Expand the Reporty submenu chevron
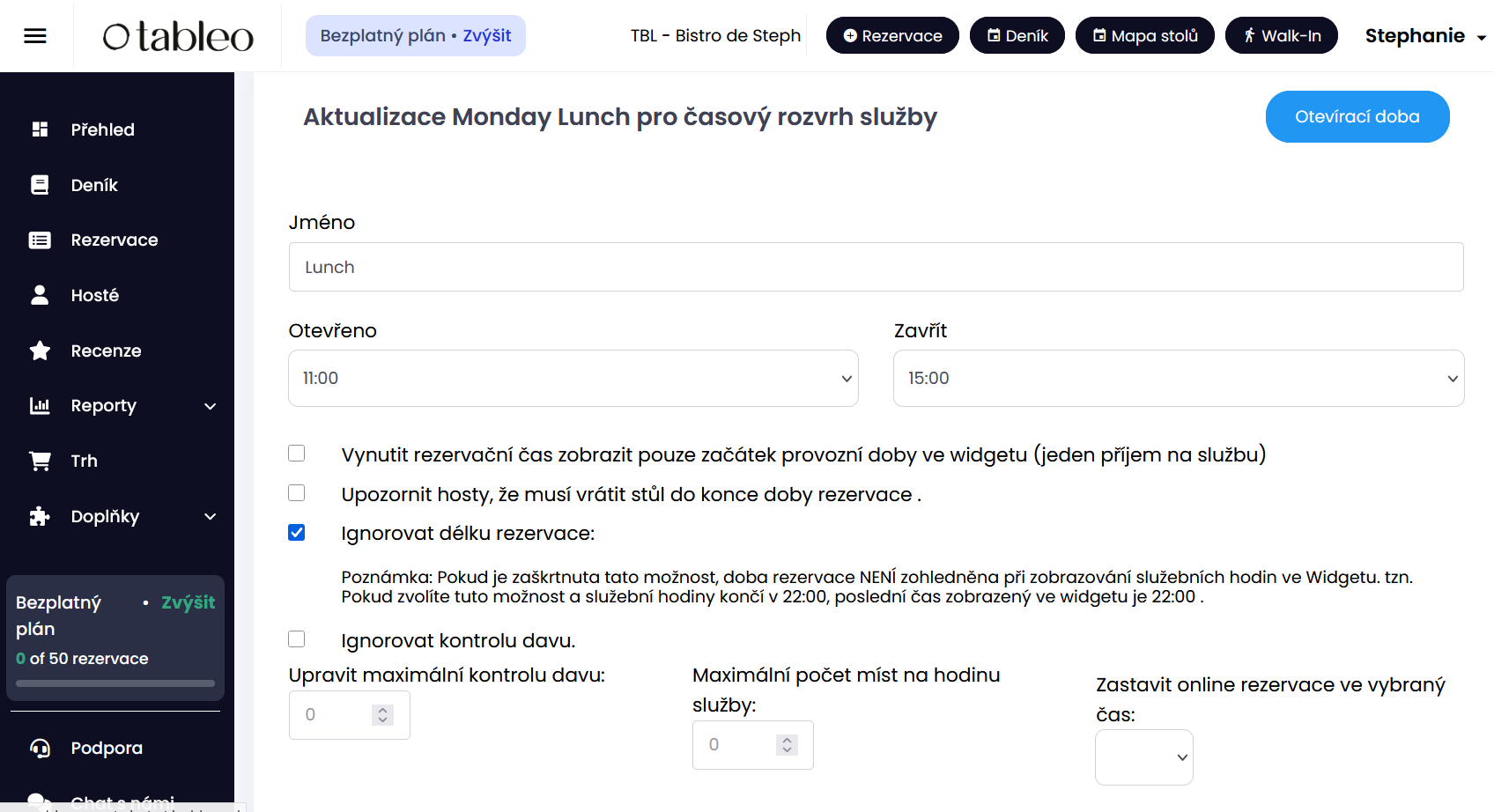Image resolution: width=1494 pixels, height=812 pixels. pyautogui.click(x=211, y=406)
